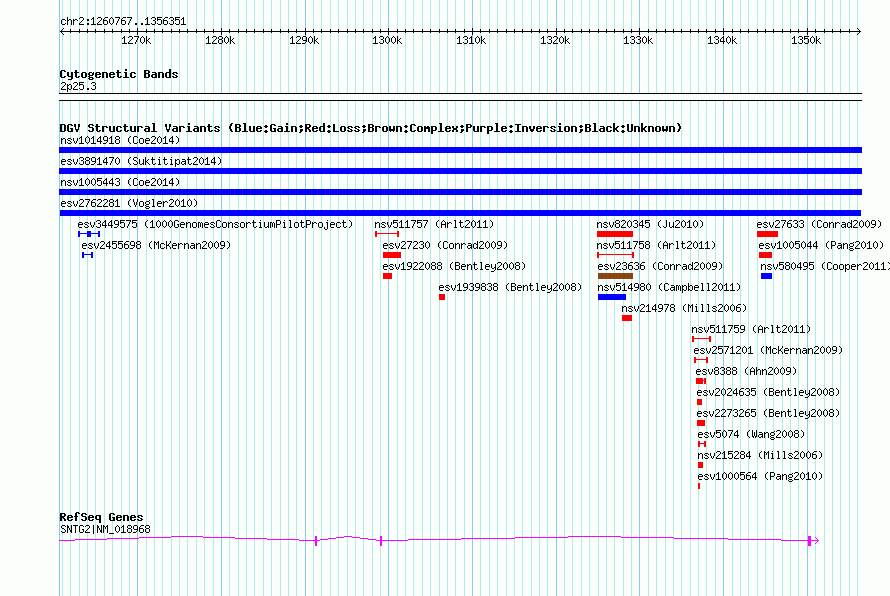Click the 1350k ruler position marker
The width and height of the screenshot is (890, 596).
806,40
